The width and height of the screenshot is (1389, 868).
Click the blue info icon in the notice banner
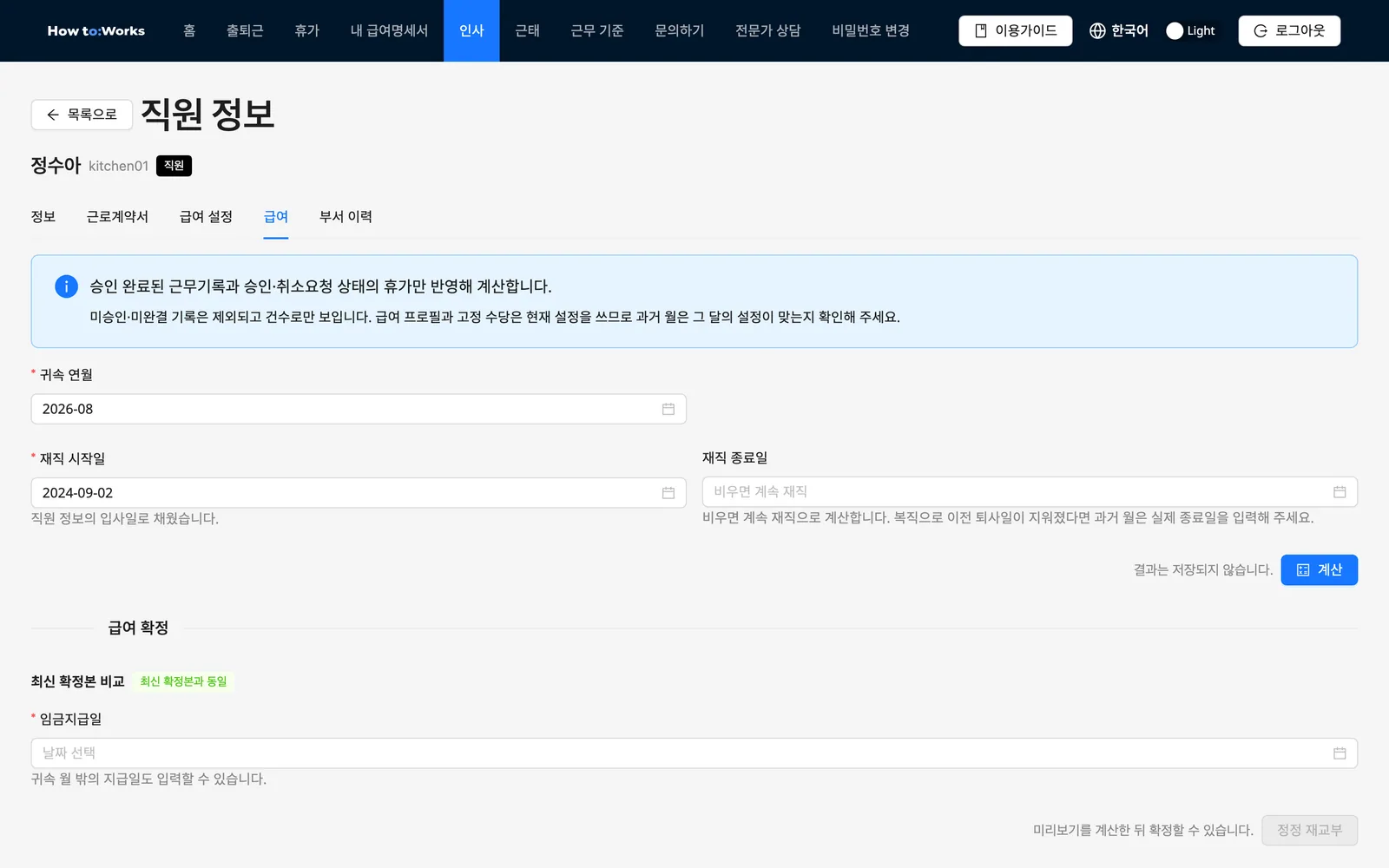(x=66, y=286)
